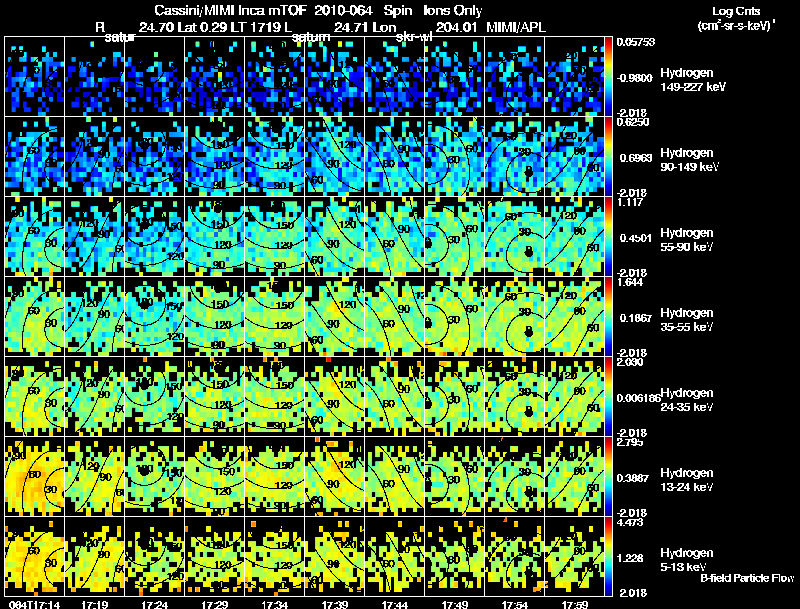
Task: Click the color bar for the 13-24 keV row
Action: click(x=608, y=476)
